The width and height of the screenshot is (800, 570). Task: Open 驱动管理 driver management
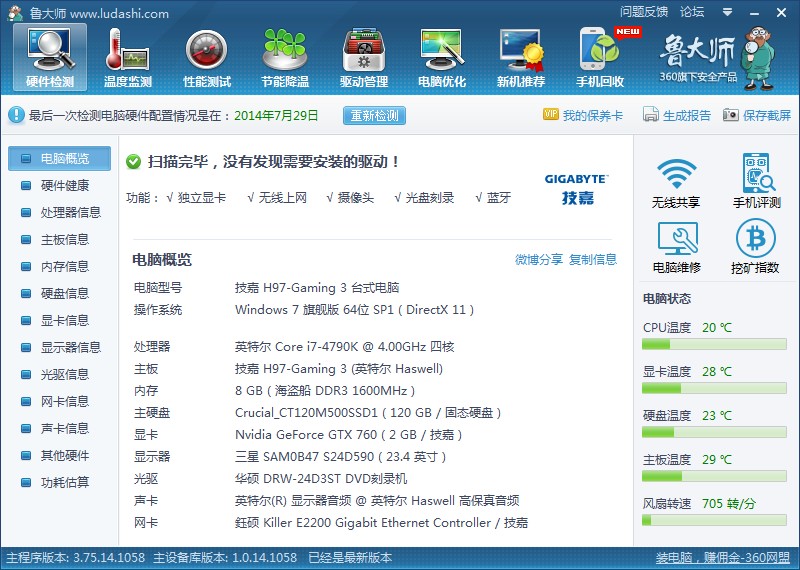tap(363, 58)
